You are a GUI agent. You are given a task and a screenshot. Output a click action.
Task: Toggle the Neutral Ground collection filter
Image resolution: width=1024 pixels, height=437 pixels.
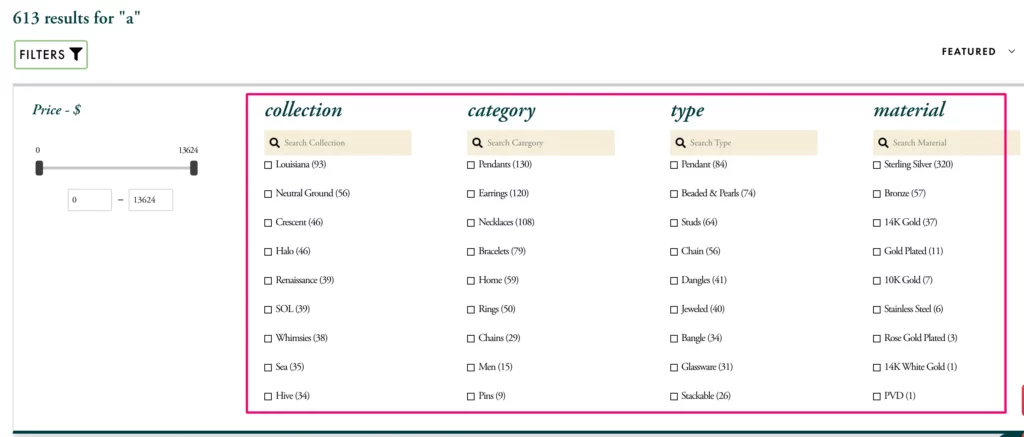pos(268,193)
